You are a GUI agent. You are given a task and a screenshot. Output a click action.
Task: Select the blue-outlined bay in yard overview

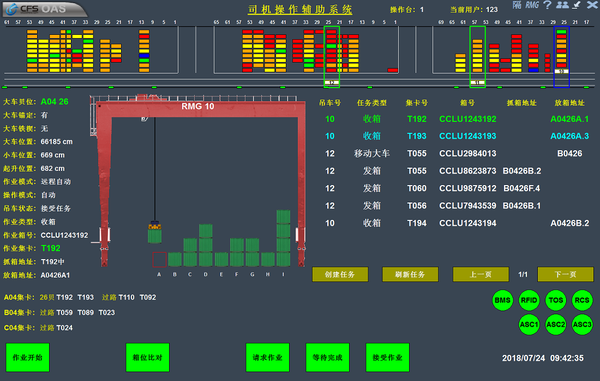pyautogui.click(x=561, y=57)
